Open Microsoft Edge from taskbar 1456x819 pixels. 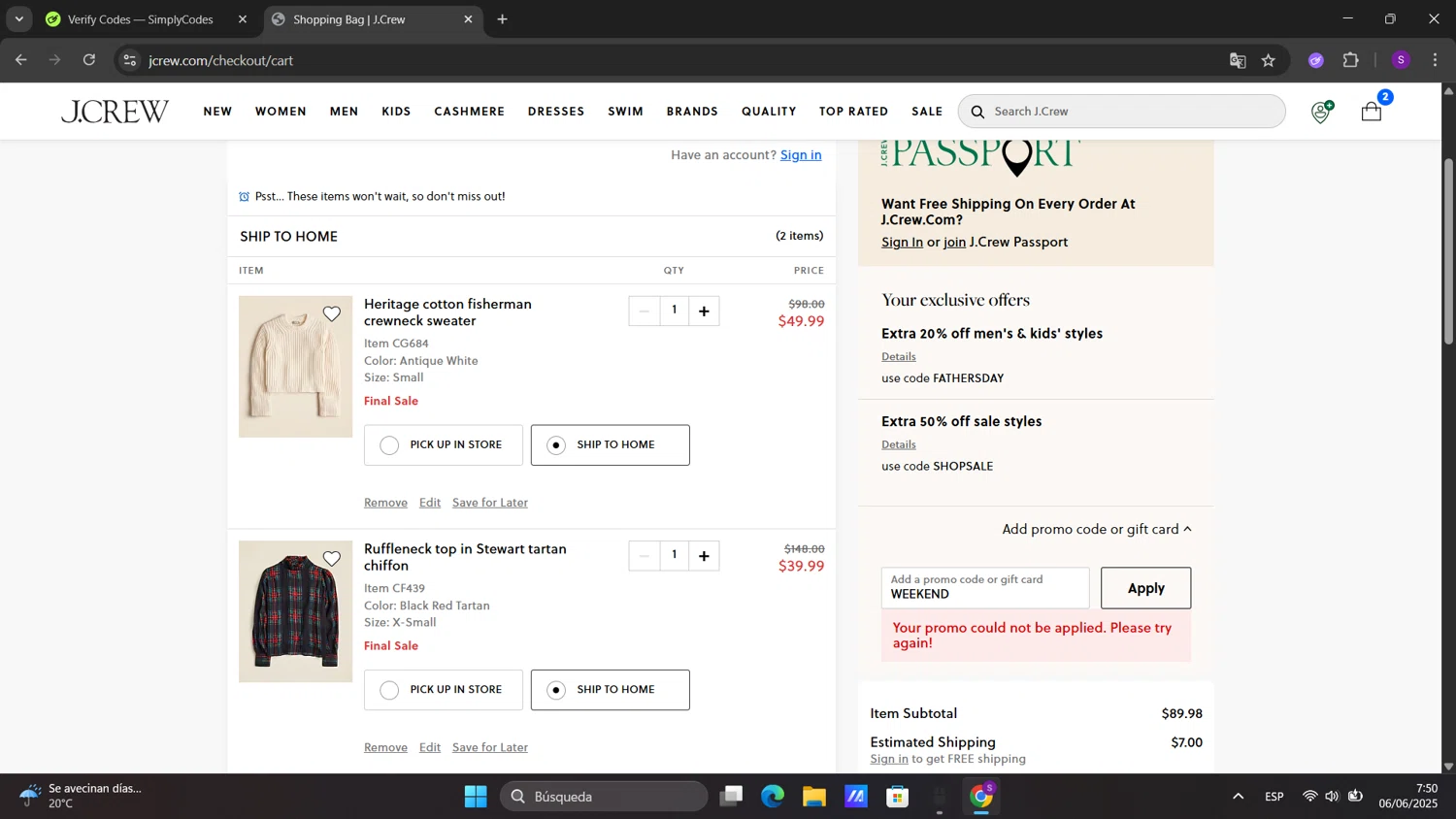[x=773, y=797]
